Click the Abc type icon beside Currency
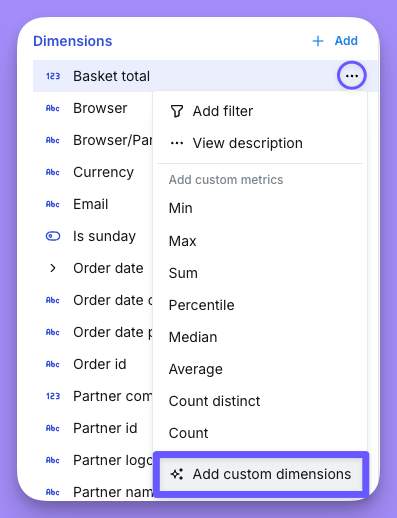Viewport: 397px width, 518px height. (x=53, y=172)
